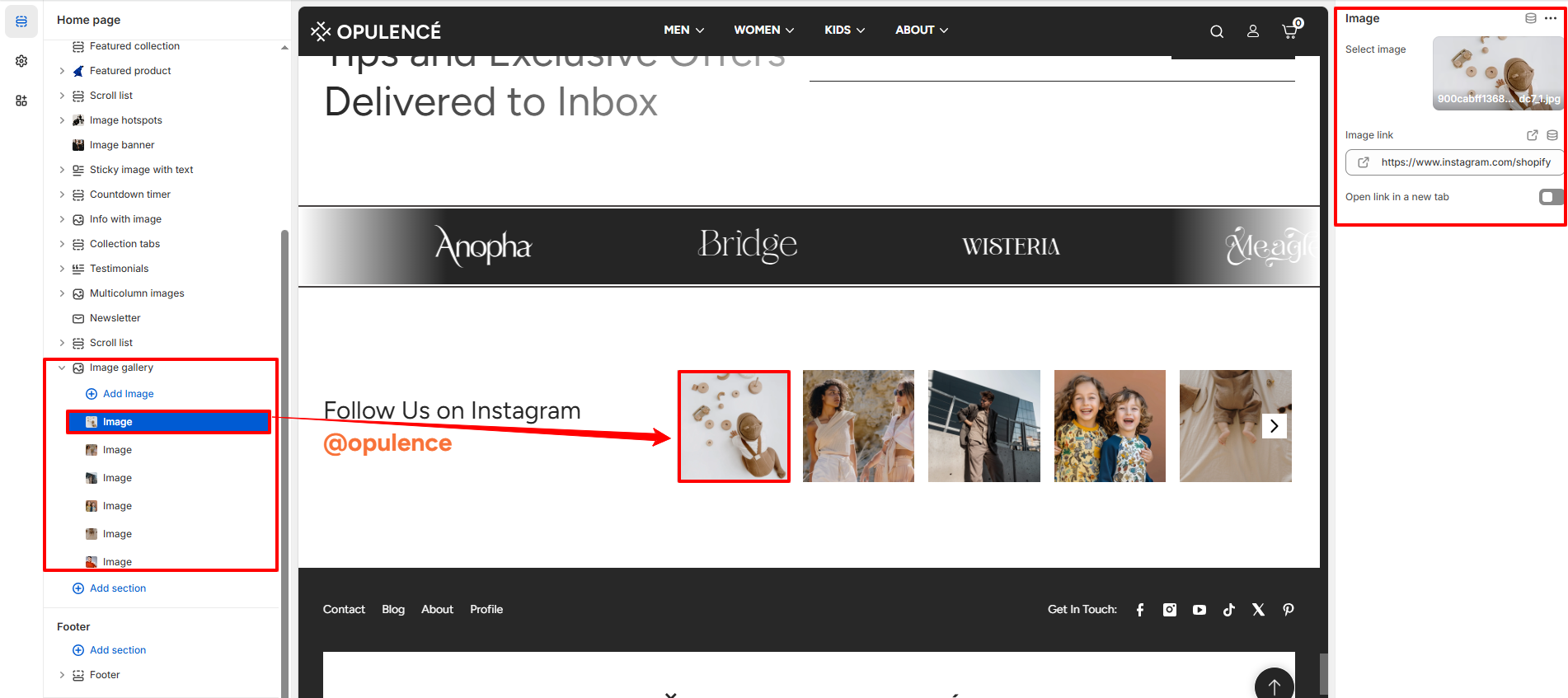Open theme settings gear icon

coord(21,61)
